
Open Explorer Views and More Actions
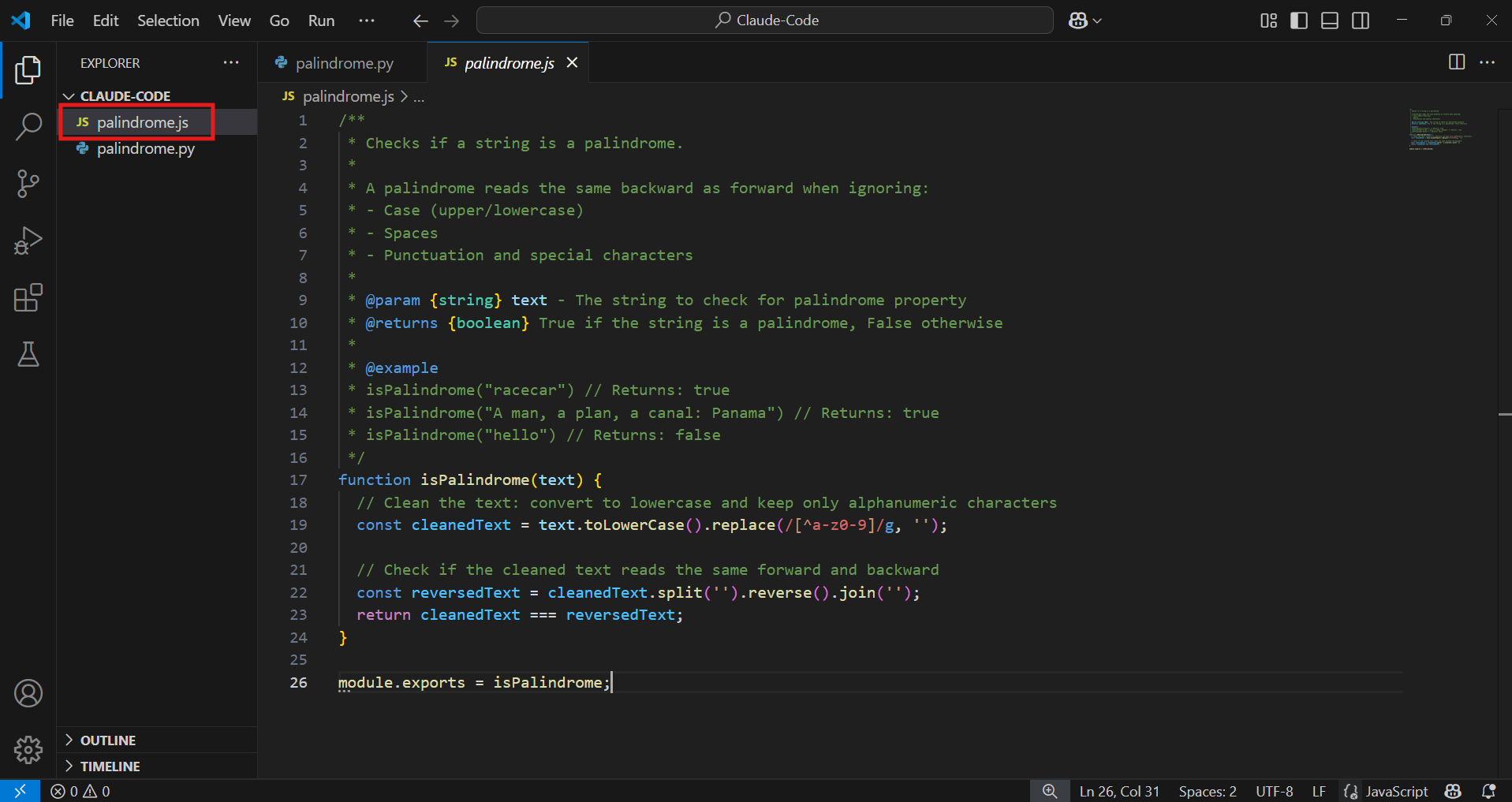pos(231,62)
